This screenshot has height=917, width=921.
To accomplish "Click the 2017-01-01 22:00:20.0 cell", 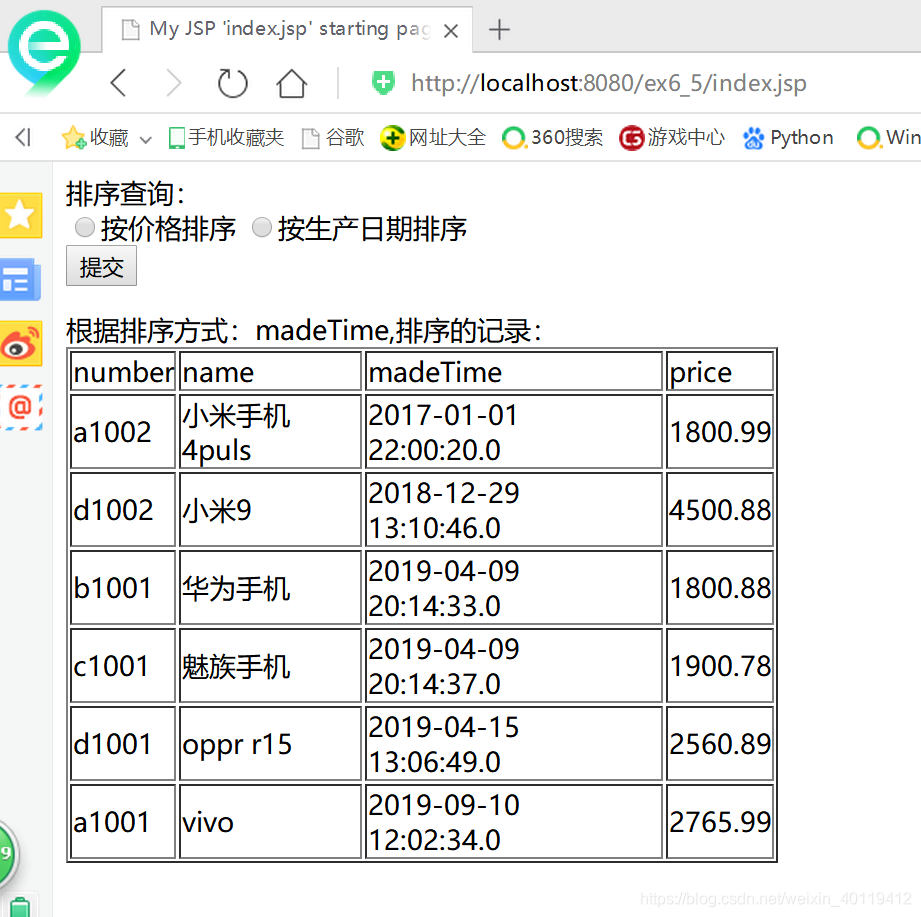I will coord(514,432).
